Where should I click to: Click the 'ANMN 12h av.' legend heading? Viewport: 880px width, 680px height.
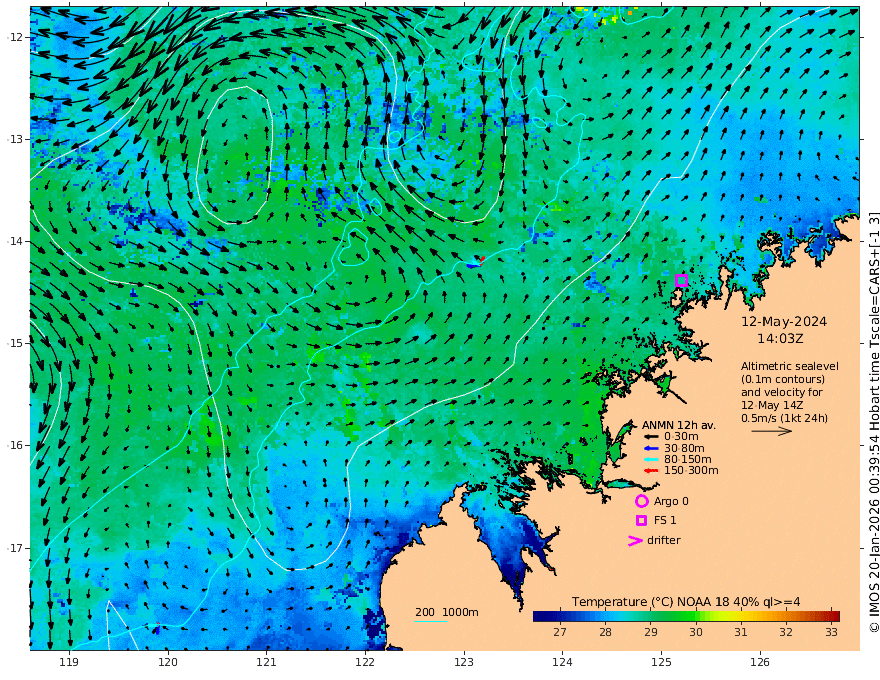pyautogui.click(x=679, y=425)
